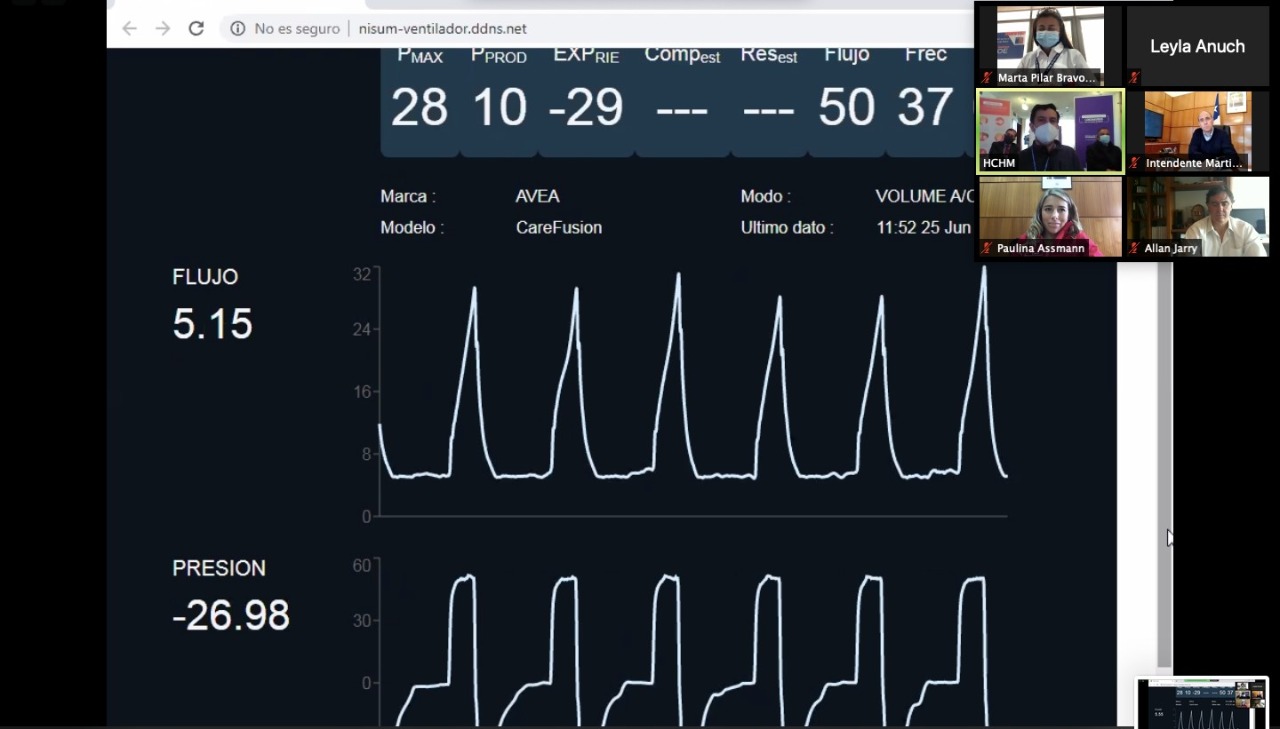Click muted mic icon on Paulina Assmann
The height and width of the screenshot is (729, 1280).
pos(988,248)
